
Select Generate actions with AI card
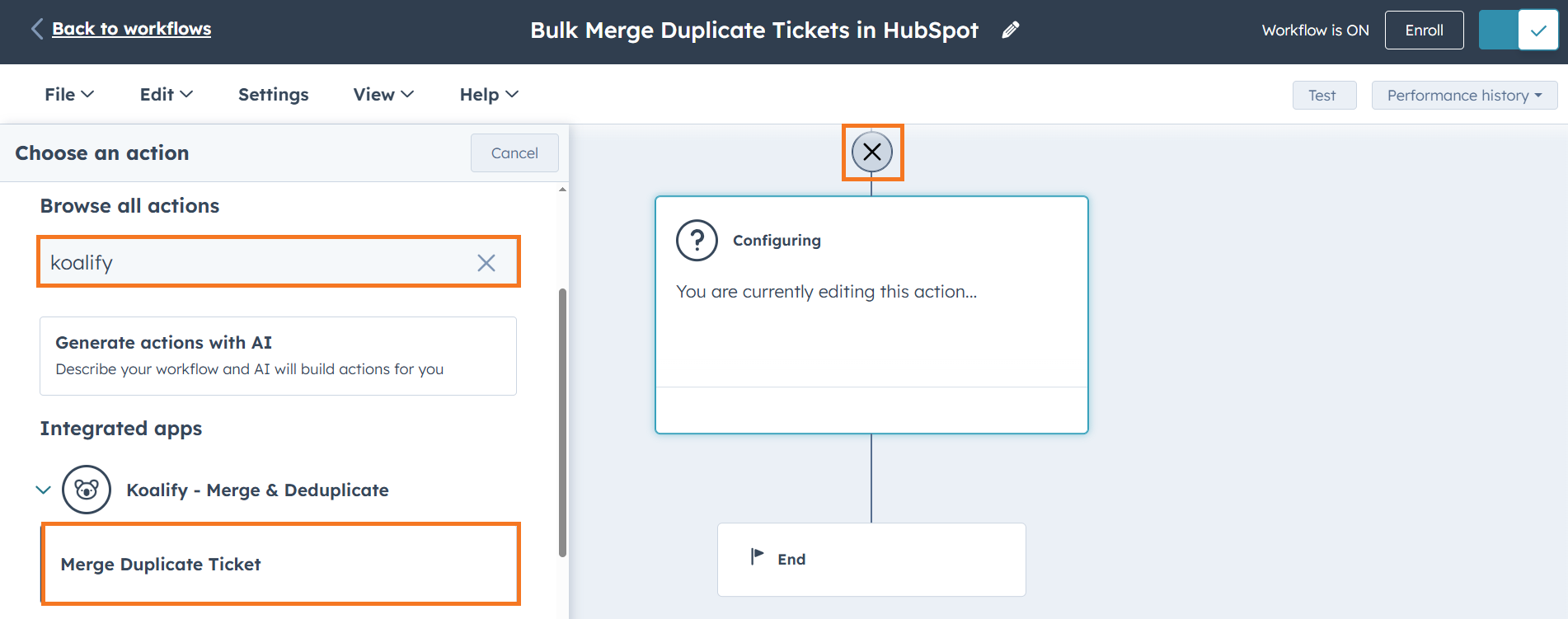[x=278, y=356]
